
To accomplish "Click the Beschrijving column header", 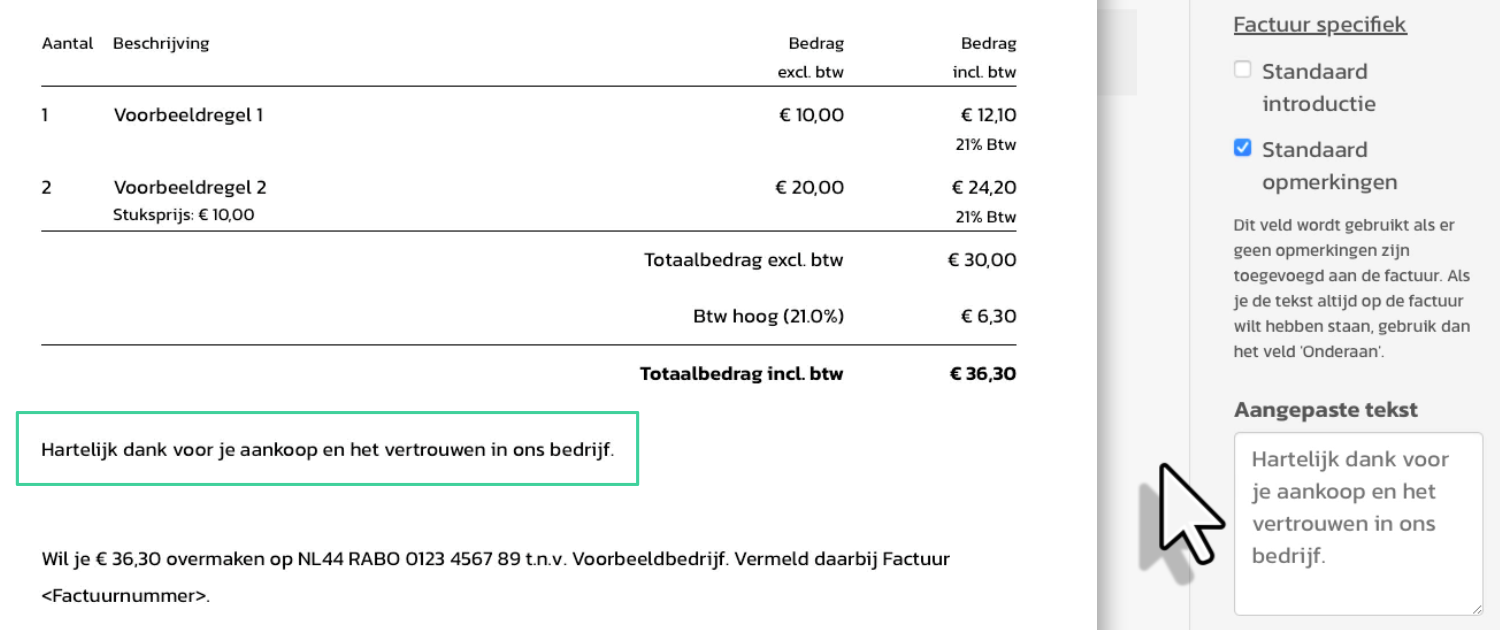I will pyautogui.click(x=162, y=43).
